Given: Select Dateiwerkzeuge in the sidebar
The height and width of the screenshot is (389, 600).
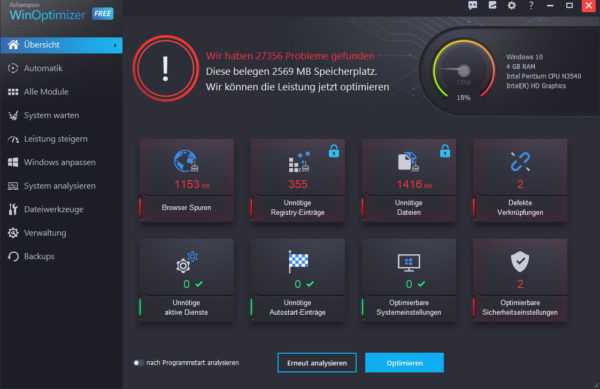Looking at the screenshot, I should pos(61,209).
